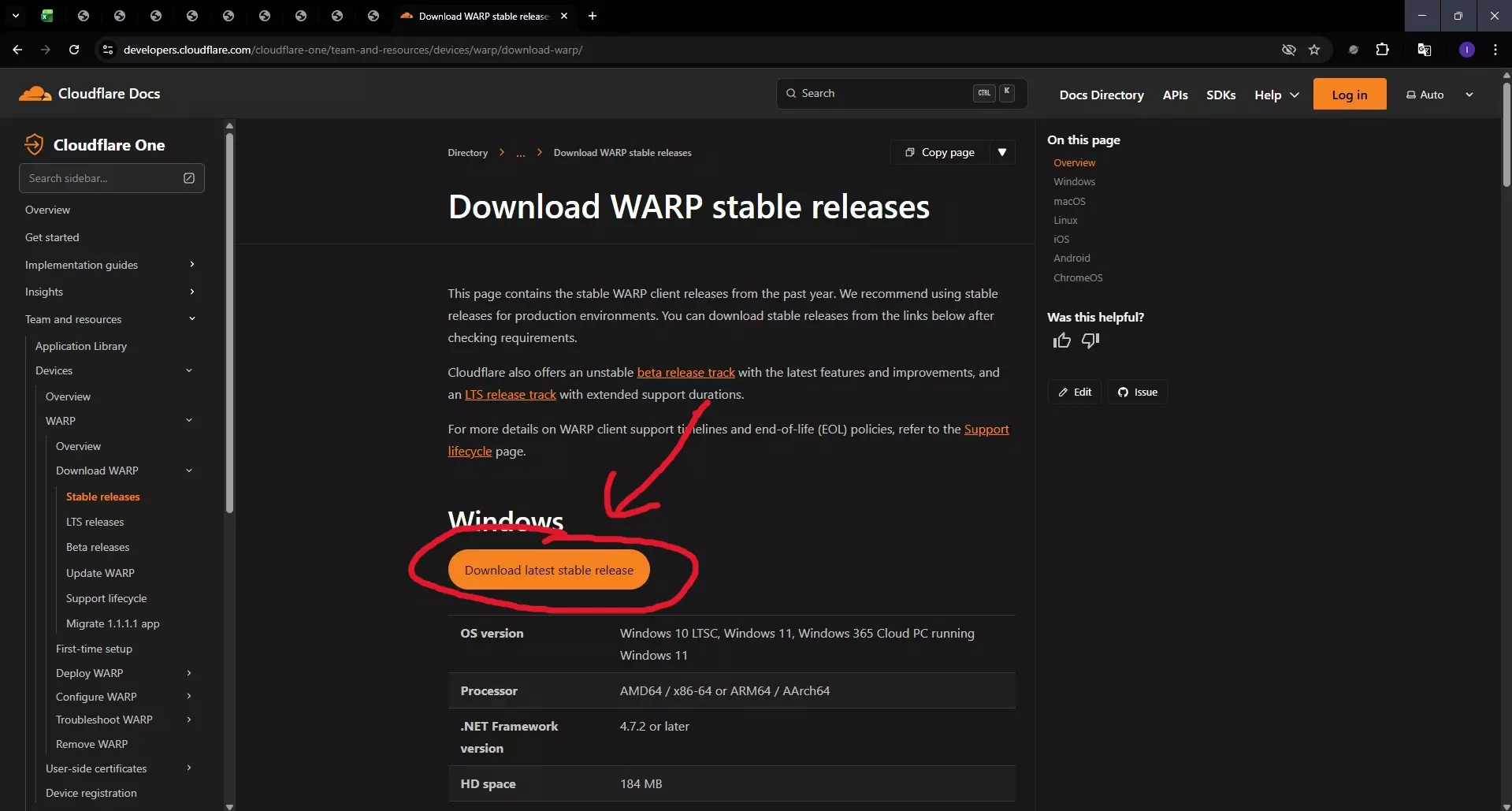Follow the beta release track link

tap(685, 372)
